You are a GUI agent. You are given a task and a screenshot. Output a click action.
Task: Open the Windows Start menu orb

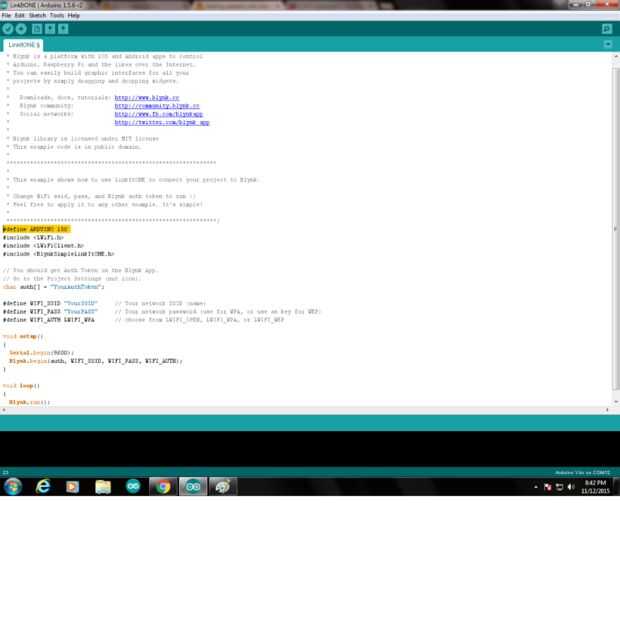pyautogui.click(x=13, y=486)
